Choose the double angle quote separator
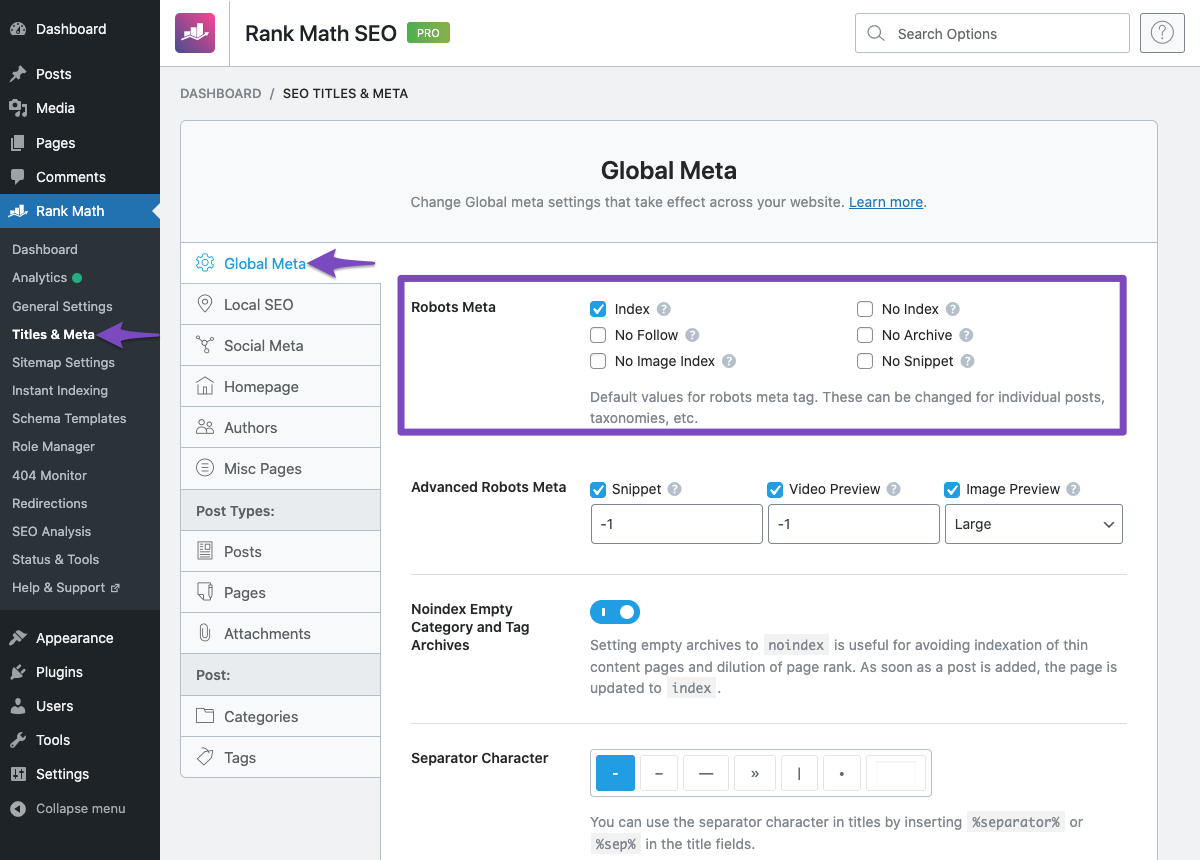Viewport: 1200px width, 860px height. tap(754, 773)
